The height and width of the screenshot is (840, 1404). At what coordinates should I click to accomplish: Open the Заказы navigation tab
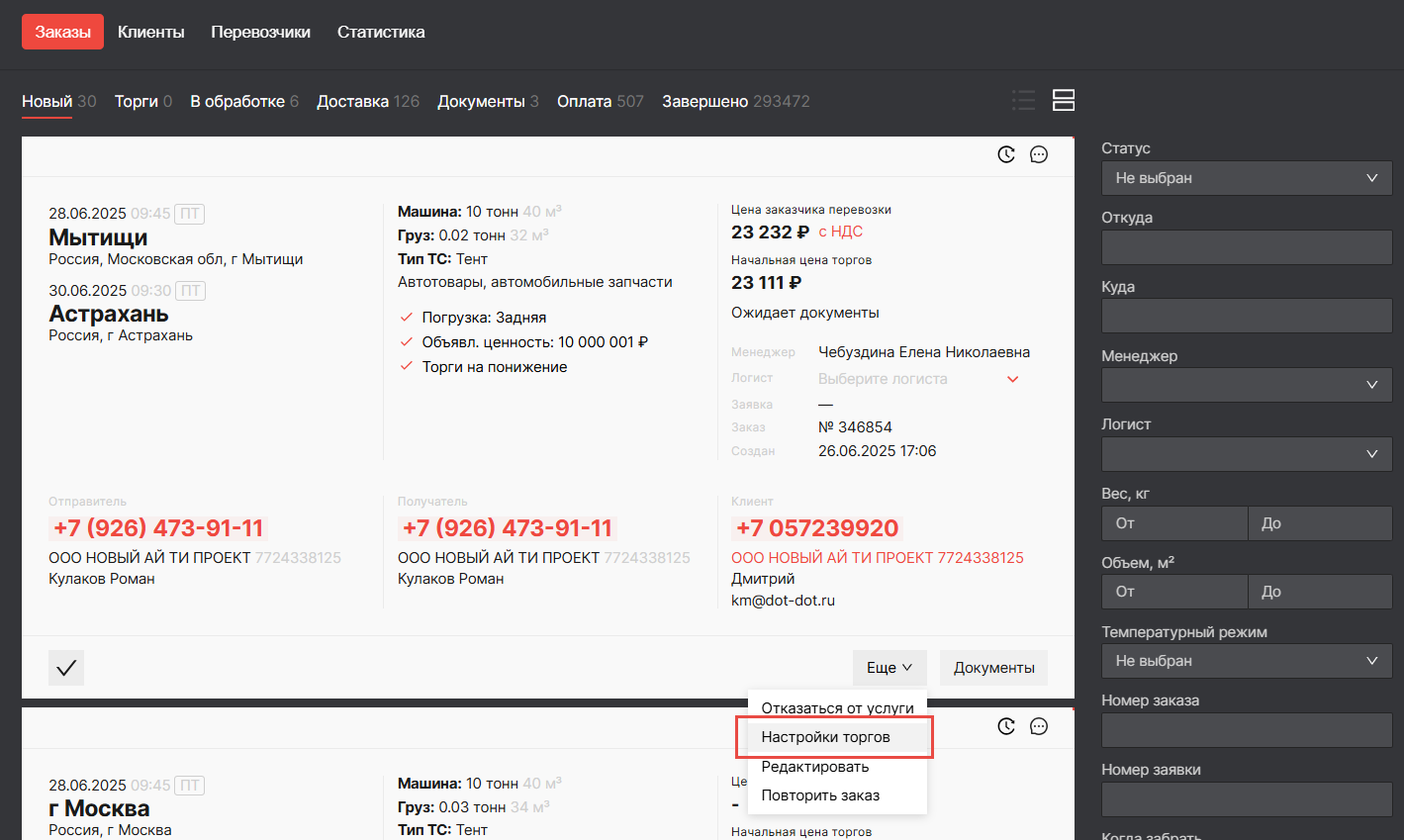click(x=63, y=32)
